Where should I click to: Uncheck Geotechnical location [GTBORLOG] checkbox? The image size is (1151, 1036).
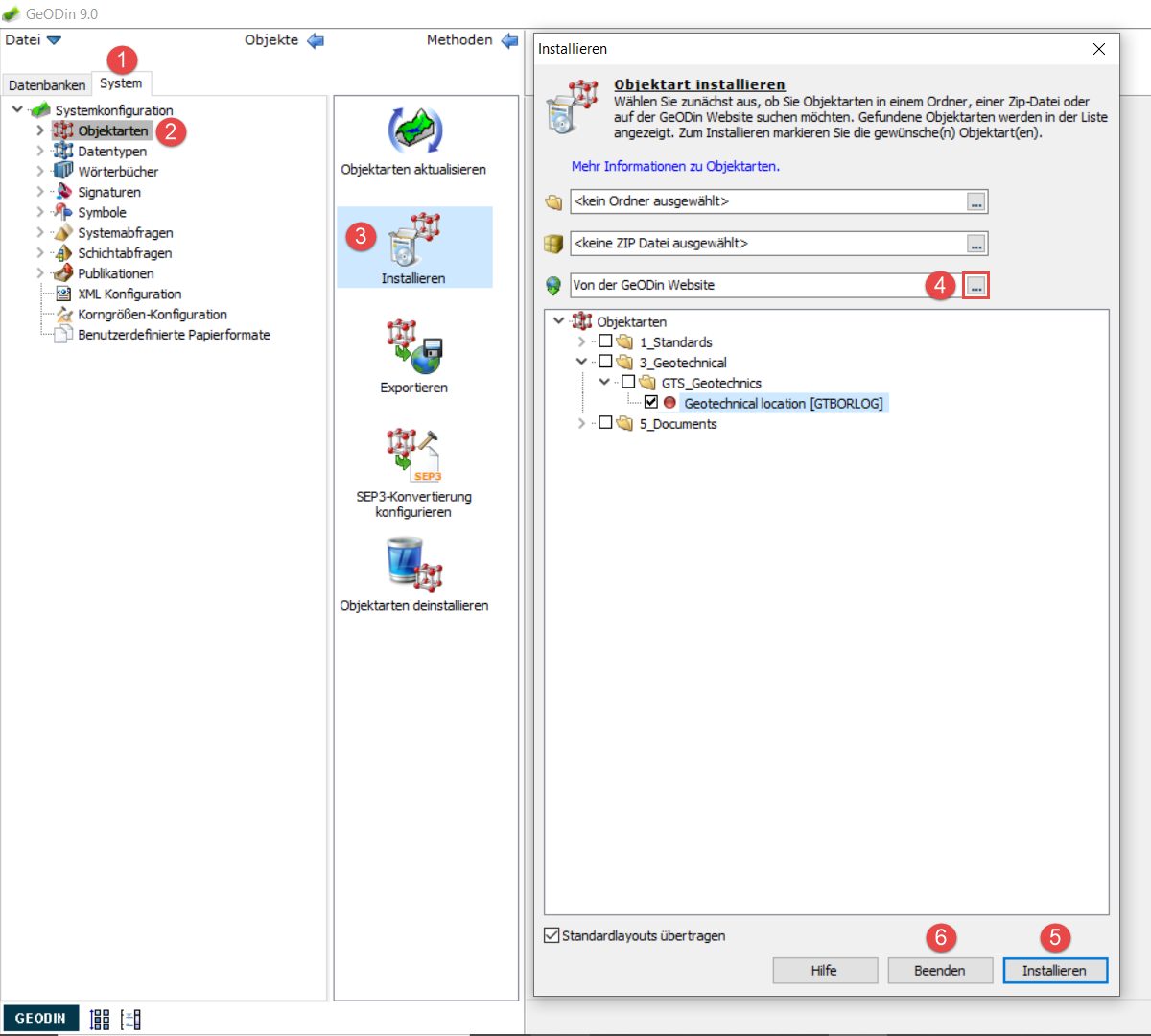651,403
